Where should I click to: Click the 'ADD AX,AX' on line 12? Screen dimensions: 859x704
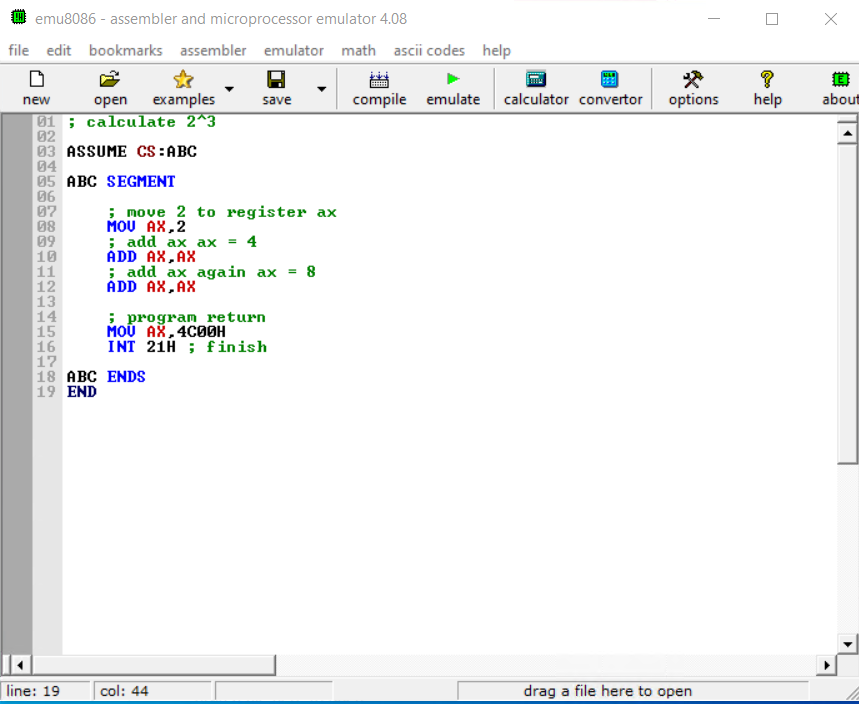(x=151, y=287)
